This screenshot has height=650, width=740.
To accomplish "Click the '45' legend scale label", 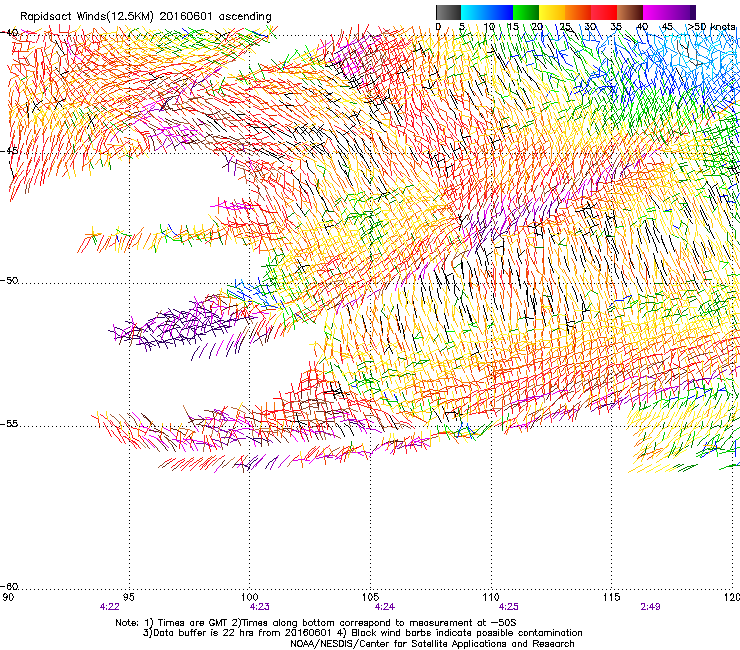I will 667,27.
